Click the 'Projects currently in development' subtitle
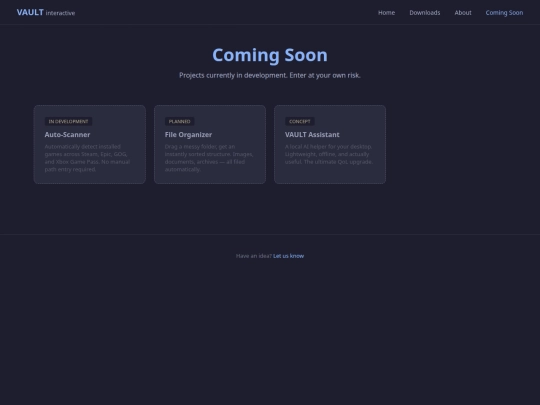 click(270, 75)
